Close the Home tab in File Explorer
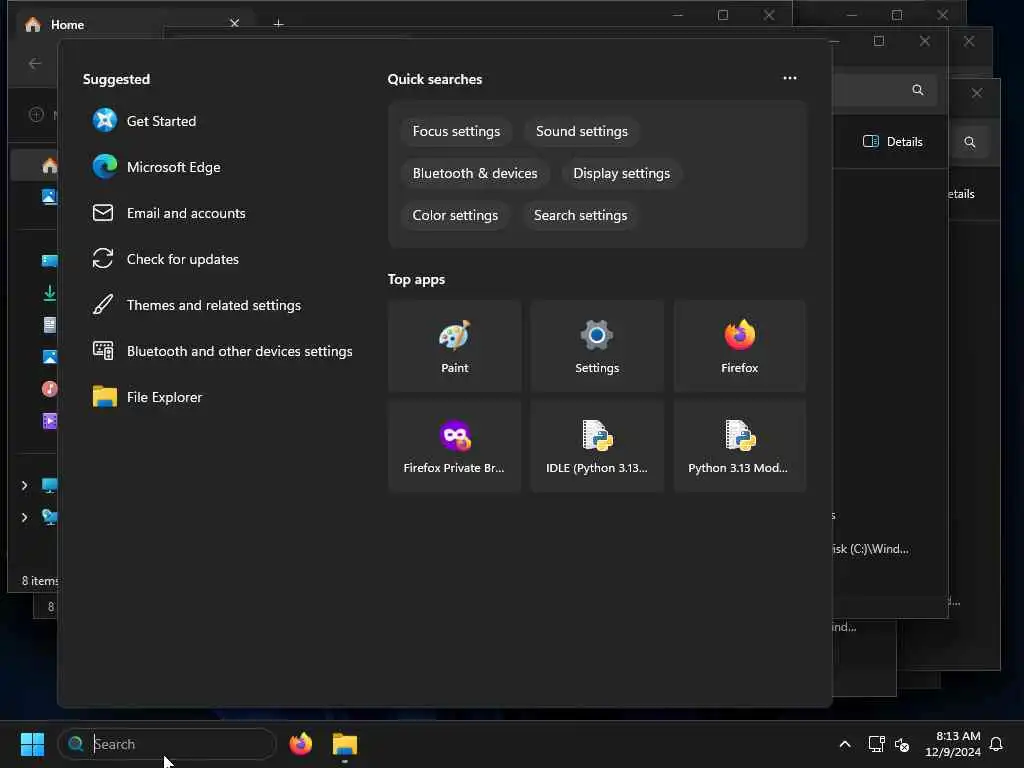Viewport: 1024px width, 768px height. point(234,24)
